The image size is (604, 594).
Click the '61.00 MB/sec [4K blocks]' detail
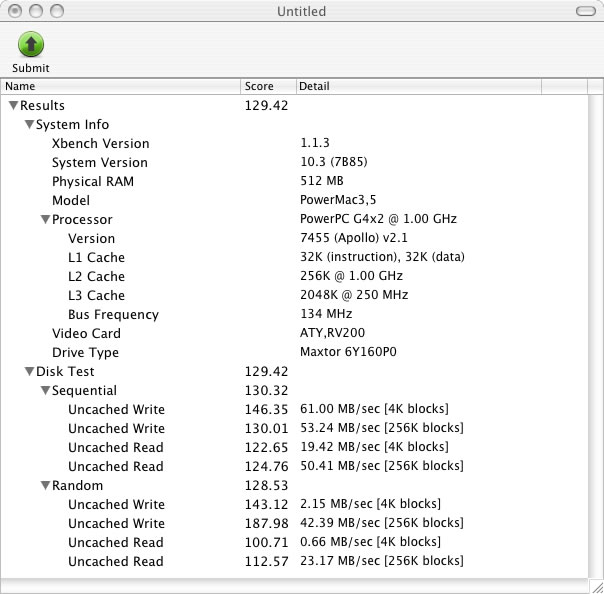374,409
